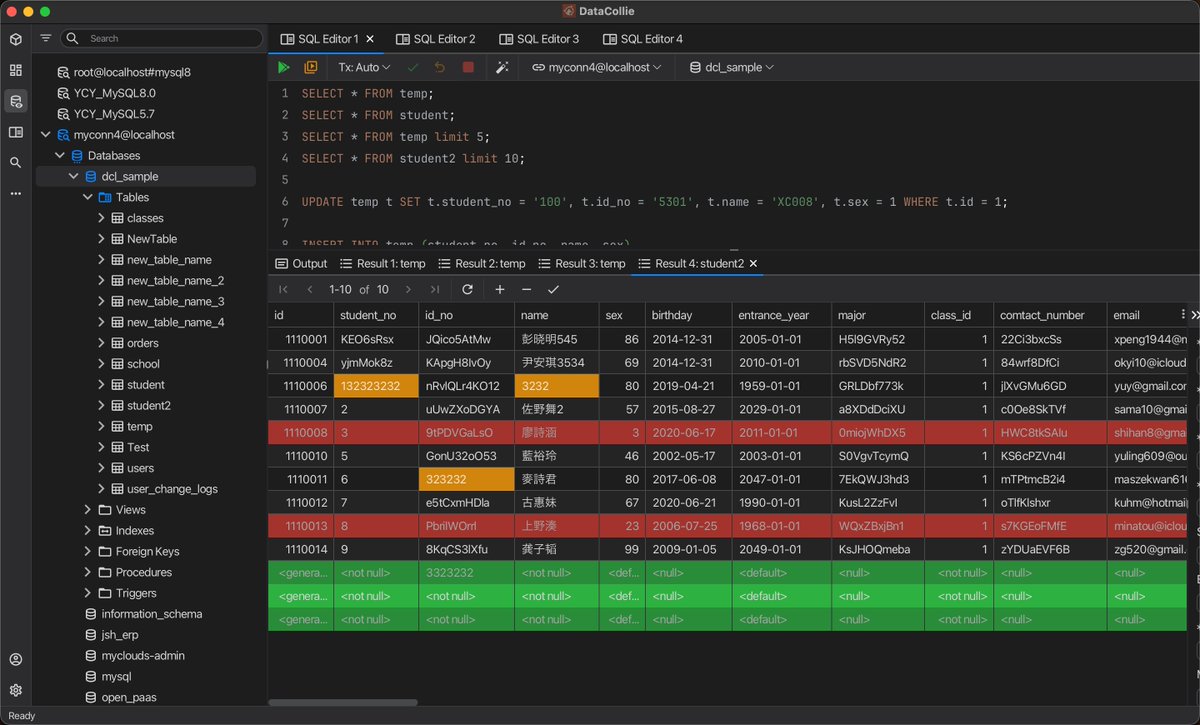Screen dimensions: 1200x725
Task: Open the cube icon in the left rail
Action: tap(15, 39)
